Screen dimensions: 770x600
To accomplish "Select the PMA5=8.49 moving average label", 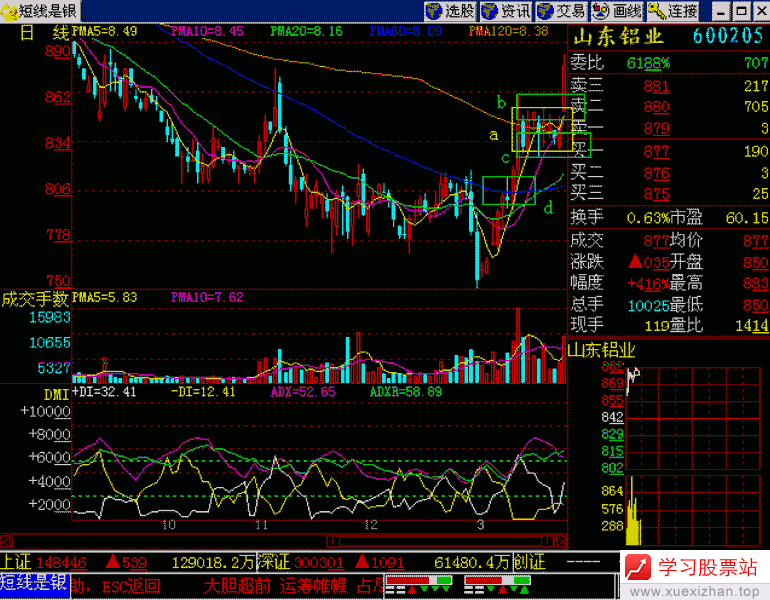I will coord(105,31).
